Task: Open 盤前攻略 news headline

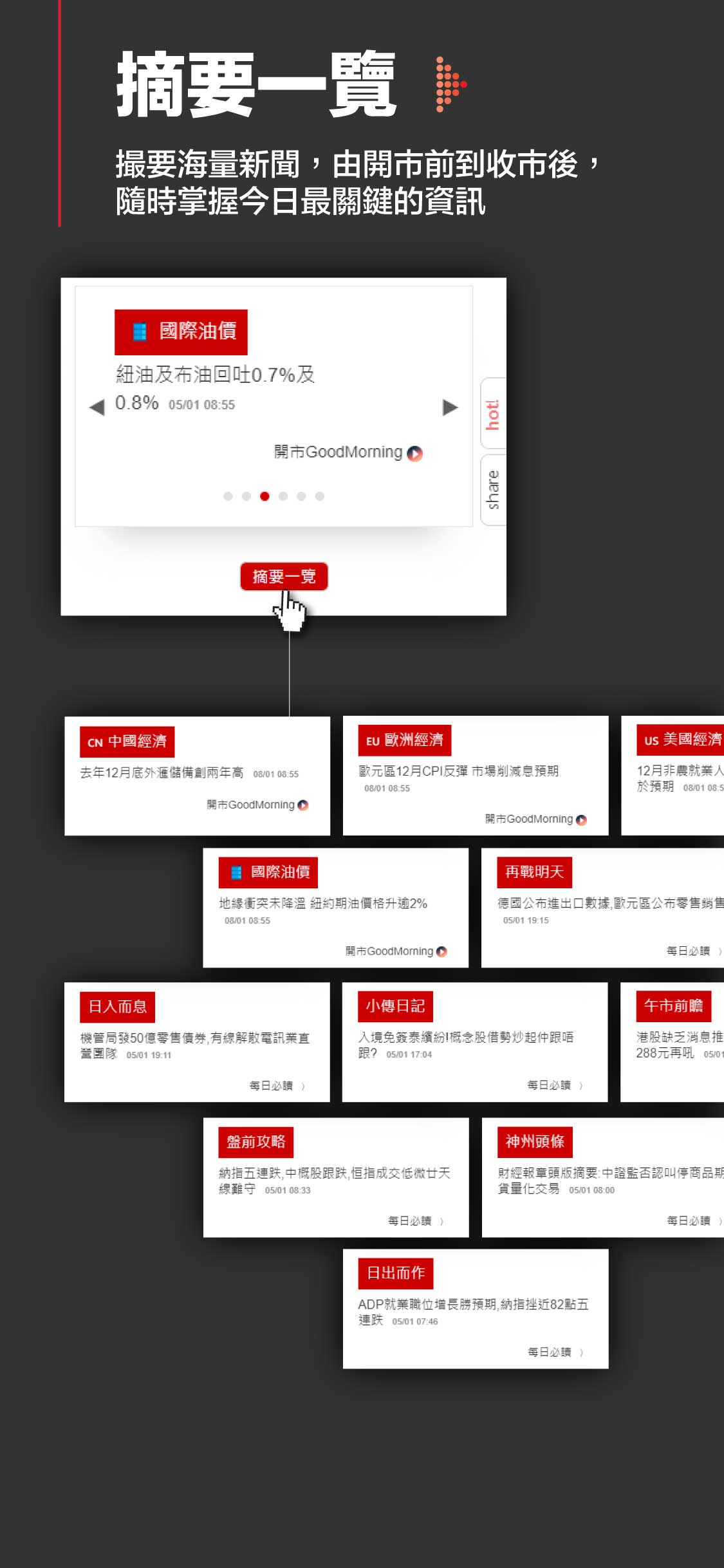Action: tap(334, 1180)
